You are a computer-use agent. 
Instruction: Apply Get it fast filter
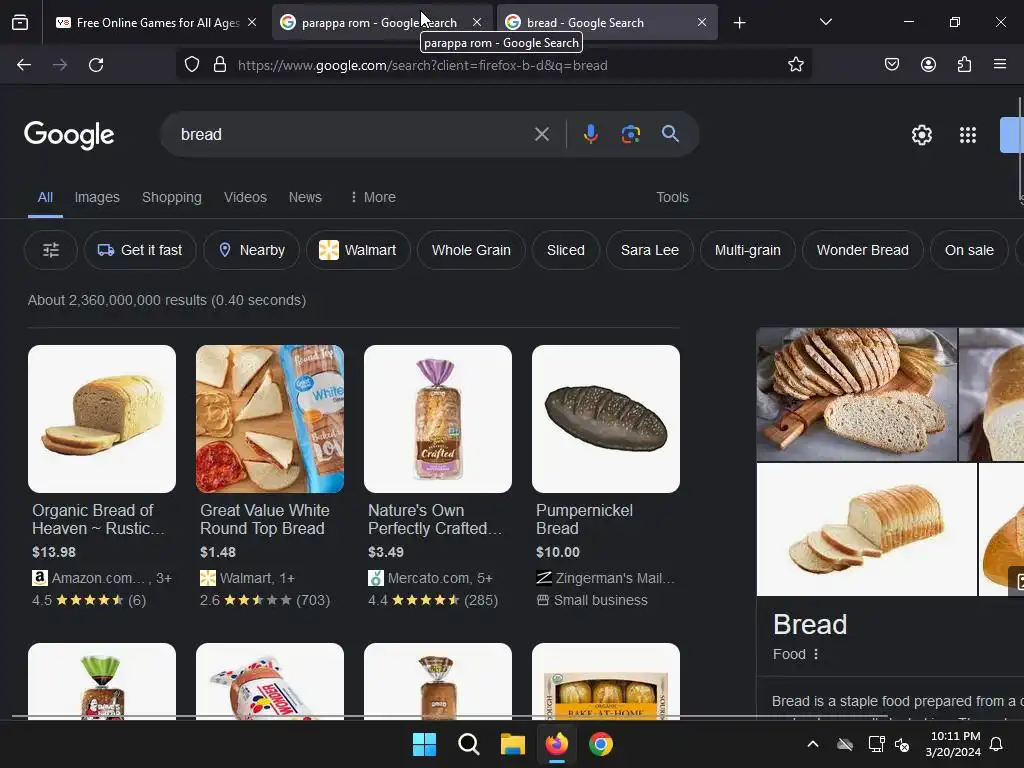click(x=140, y=250)
